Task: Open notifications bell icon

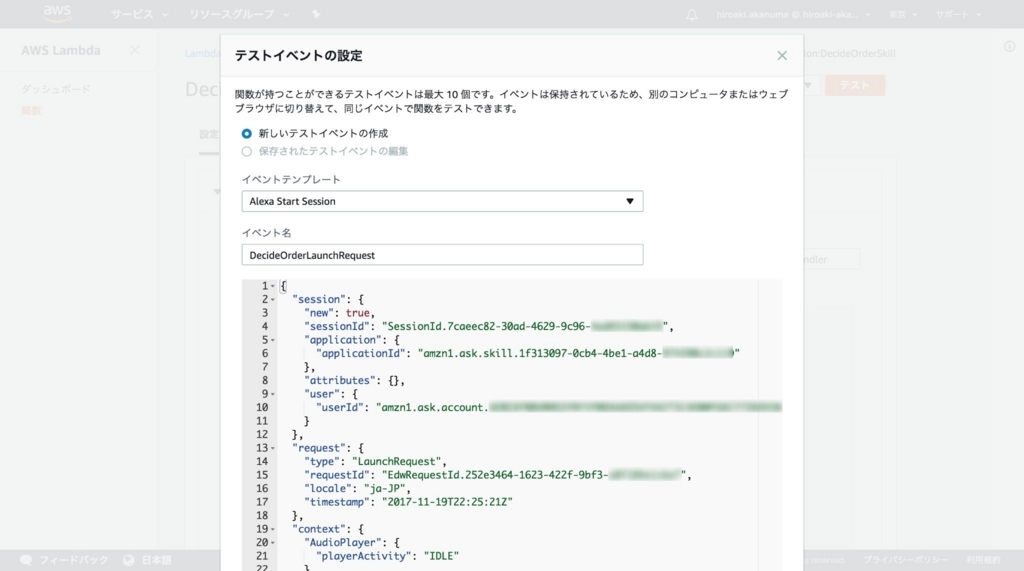Action: (x=692, y=15)
